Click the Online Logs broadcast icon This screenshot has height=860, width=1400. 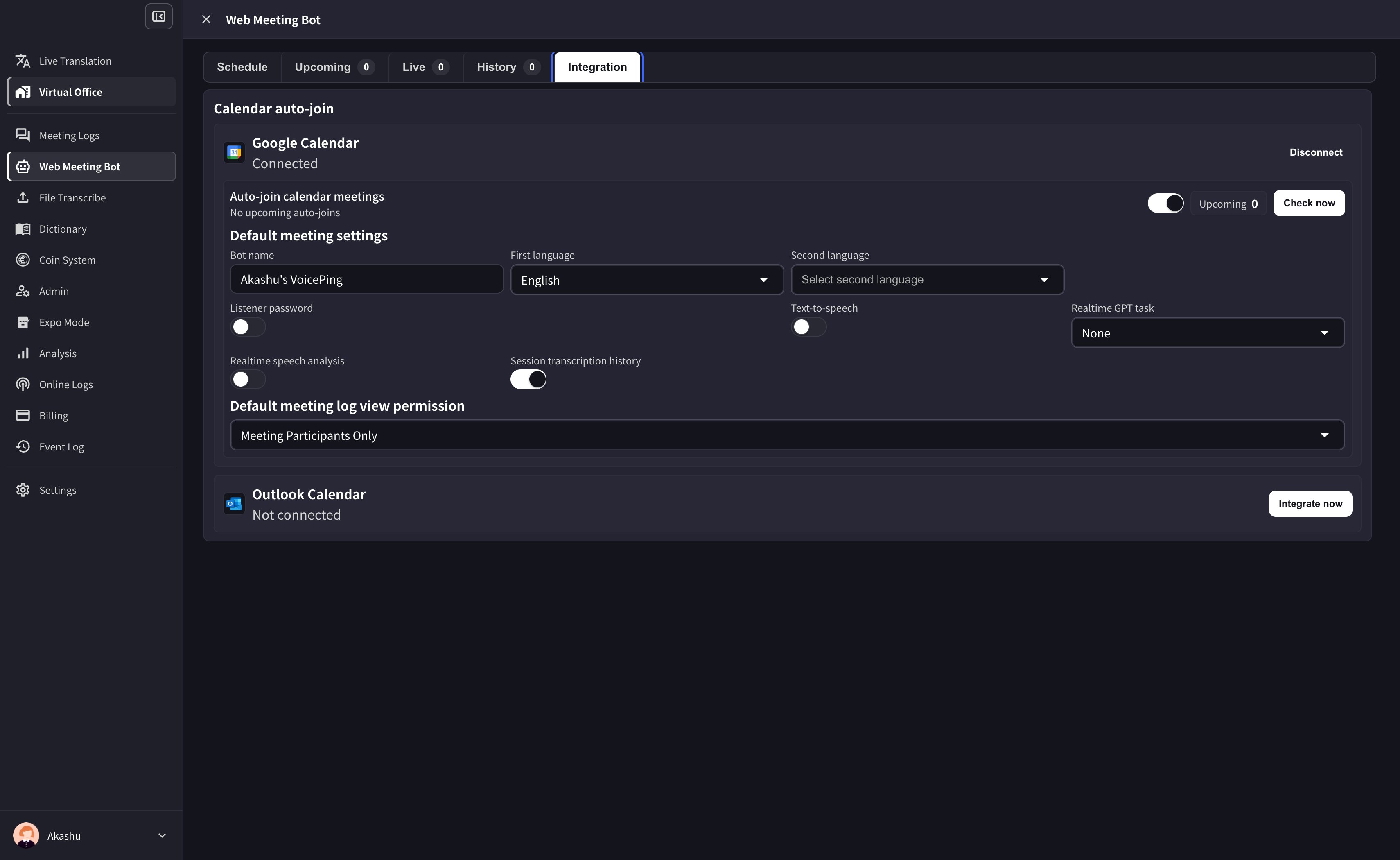(23, 384)
